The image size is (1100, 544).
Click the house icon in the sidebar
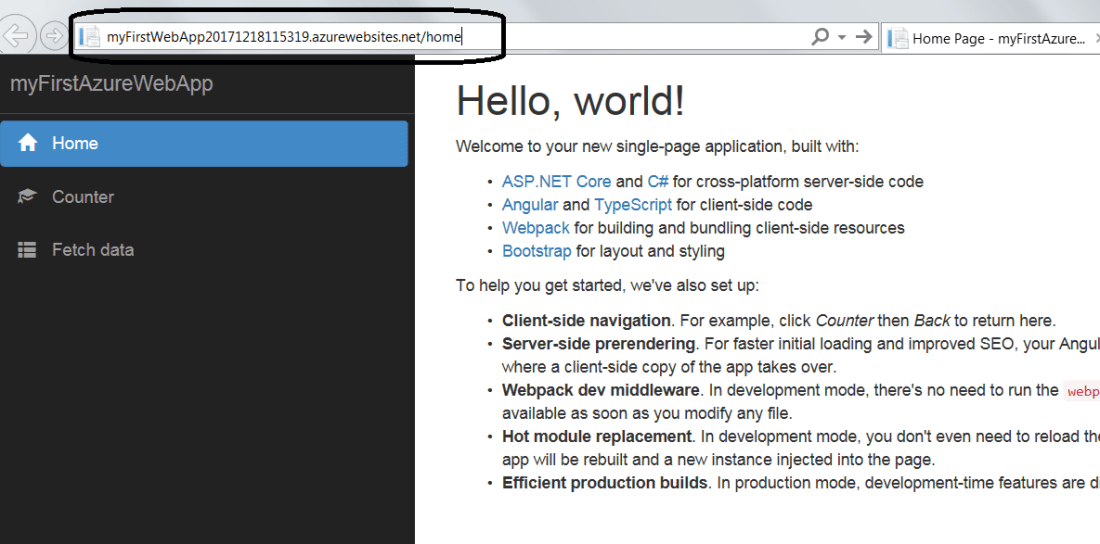28,143
